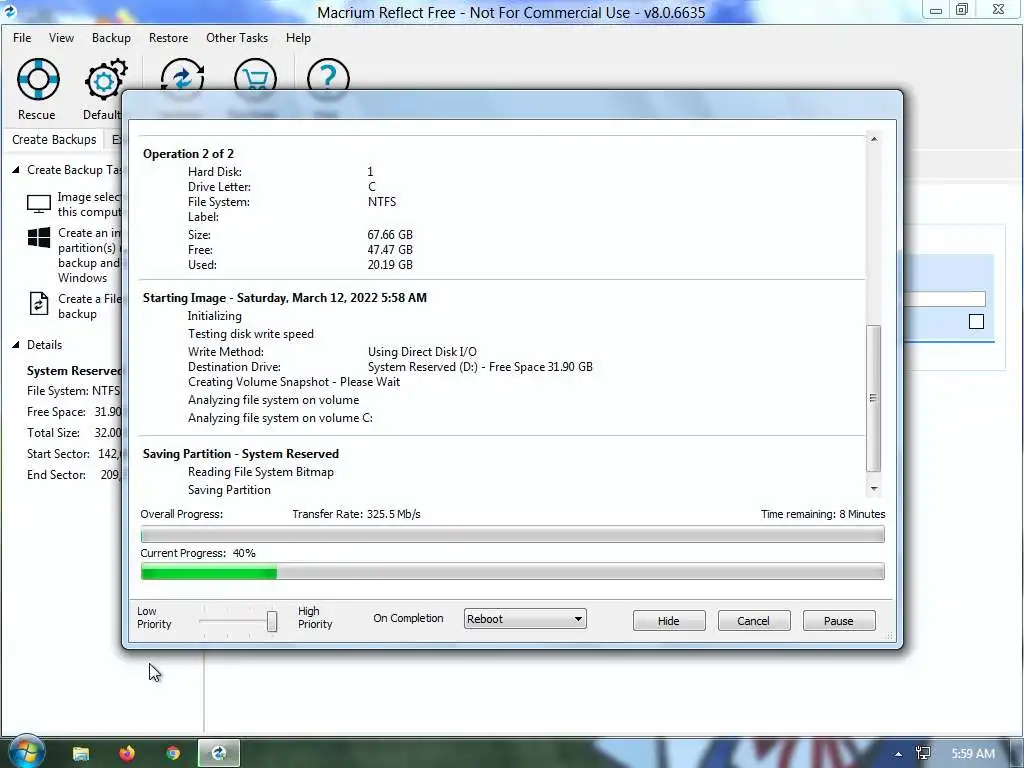1024x768 pixels.
Task: Click the question mark help icon
Action: pos(328,77)
